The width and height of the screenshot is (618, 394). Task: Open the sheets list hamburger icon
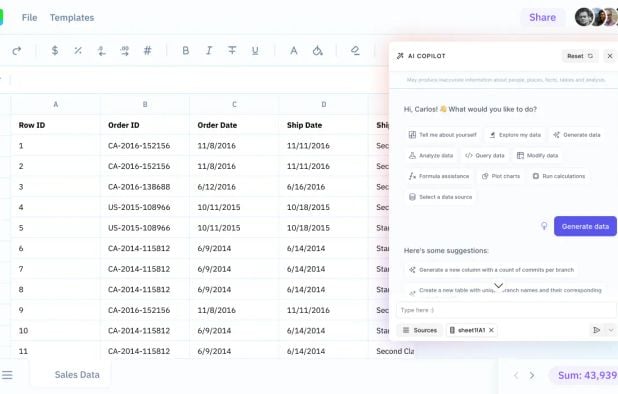tap(7, 375)
